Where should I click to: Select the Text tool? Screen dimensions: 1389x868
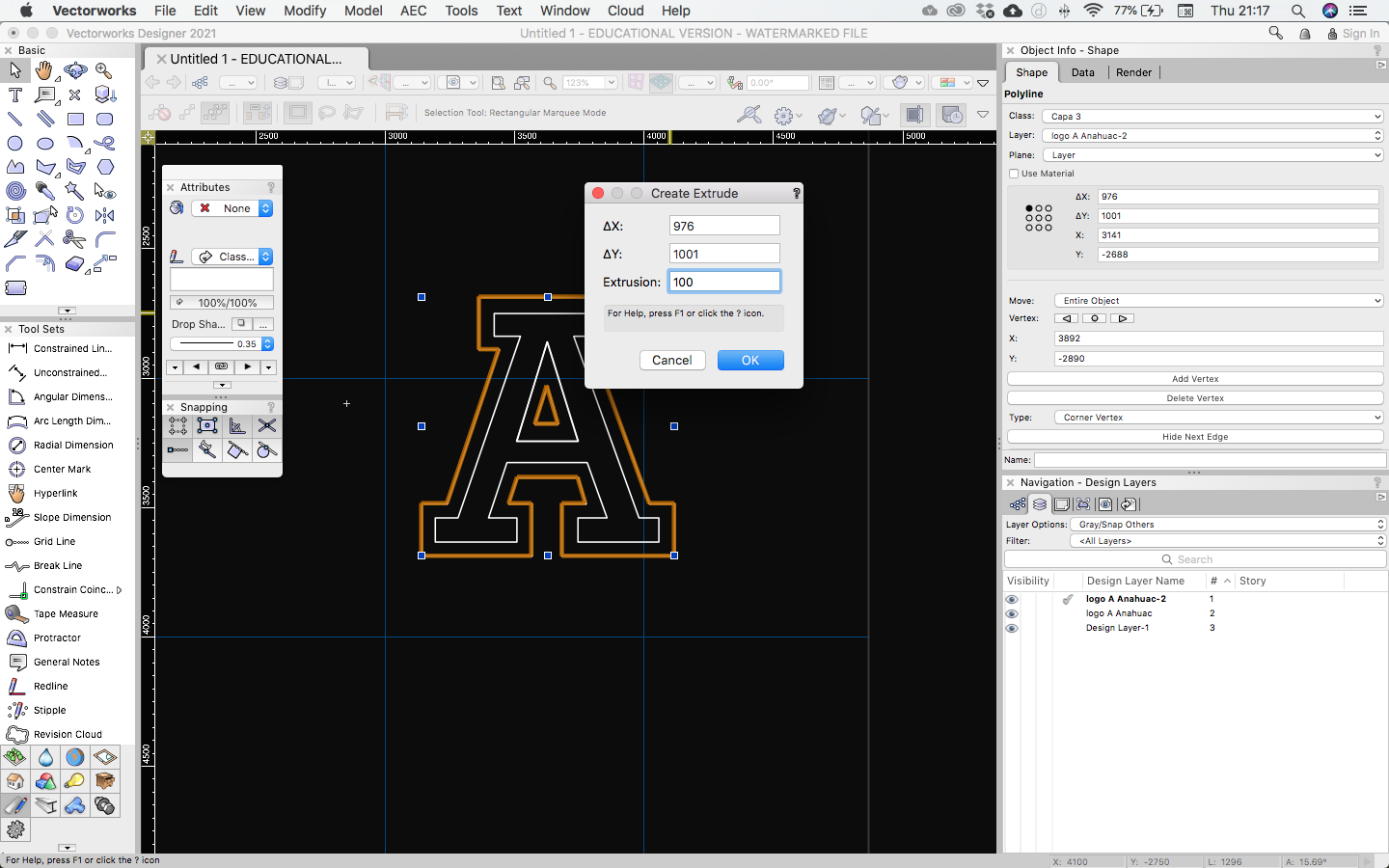(x=15, y=95)
